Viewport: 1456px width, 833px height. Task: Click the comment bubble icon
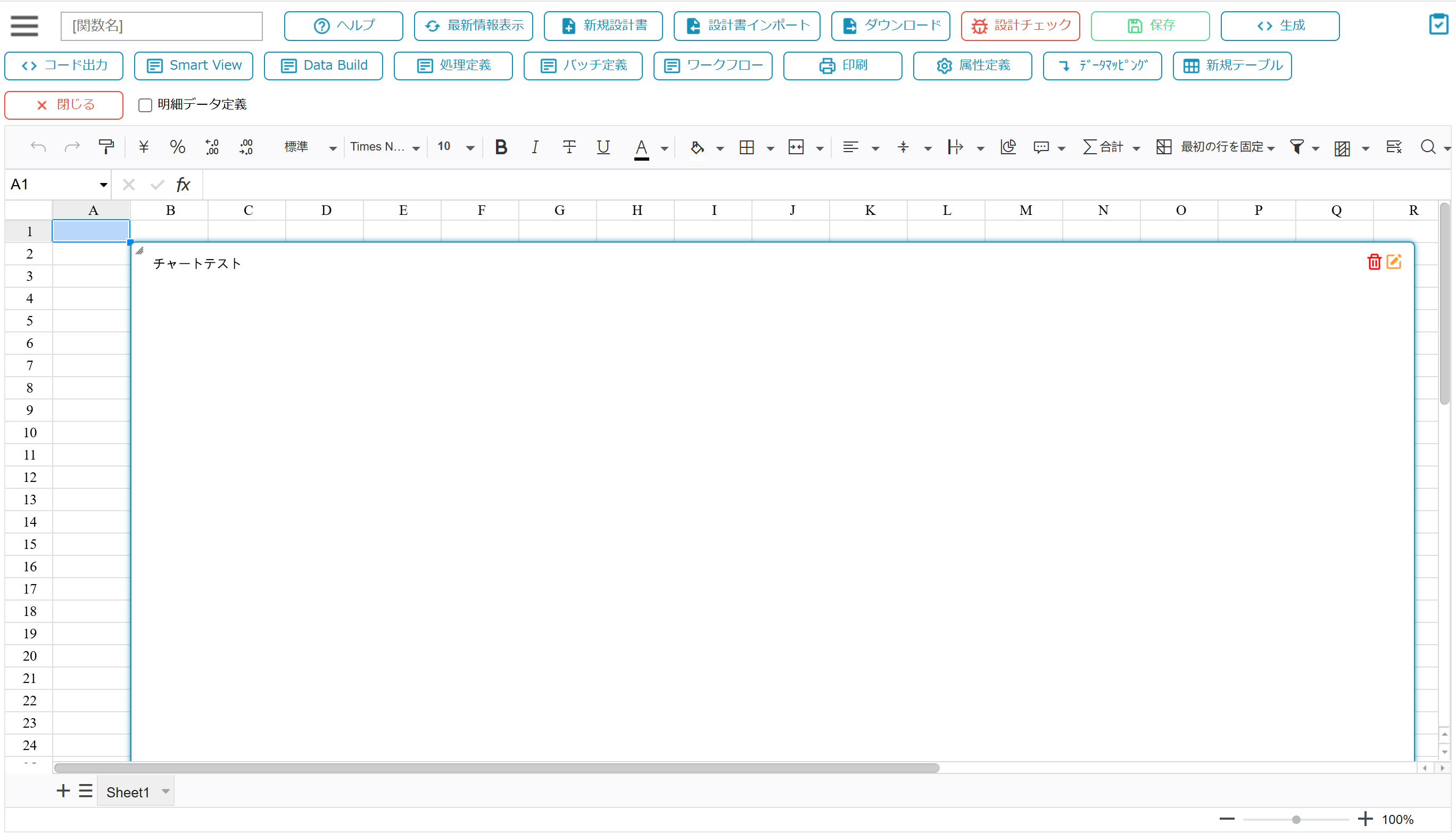click(1041, 147)
